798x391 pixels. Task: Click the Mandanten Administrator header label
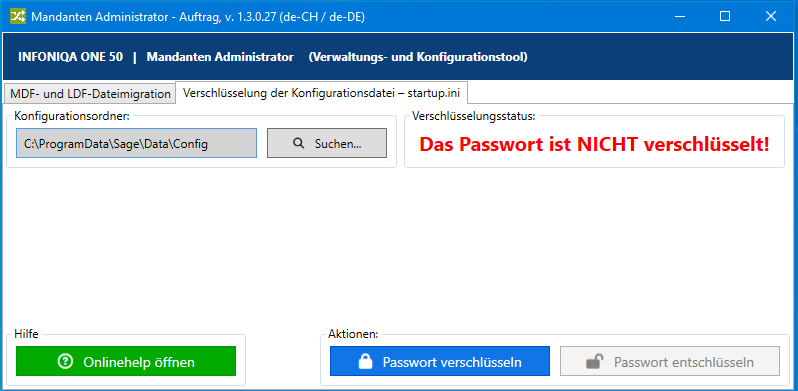220,57
